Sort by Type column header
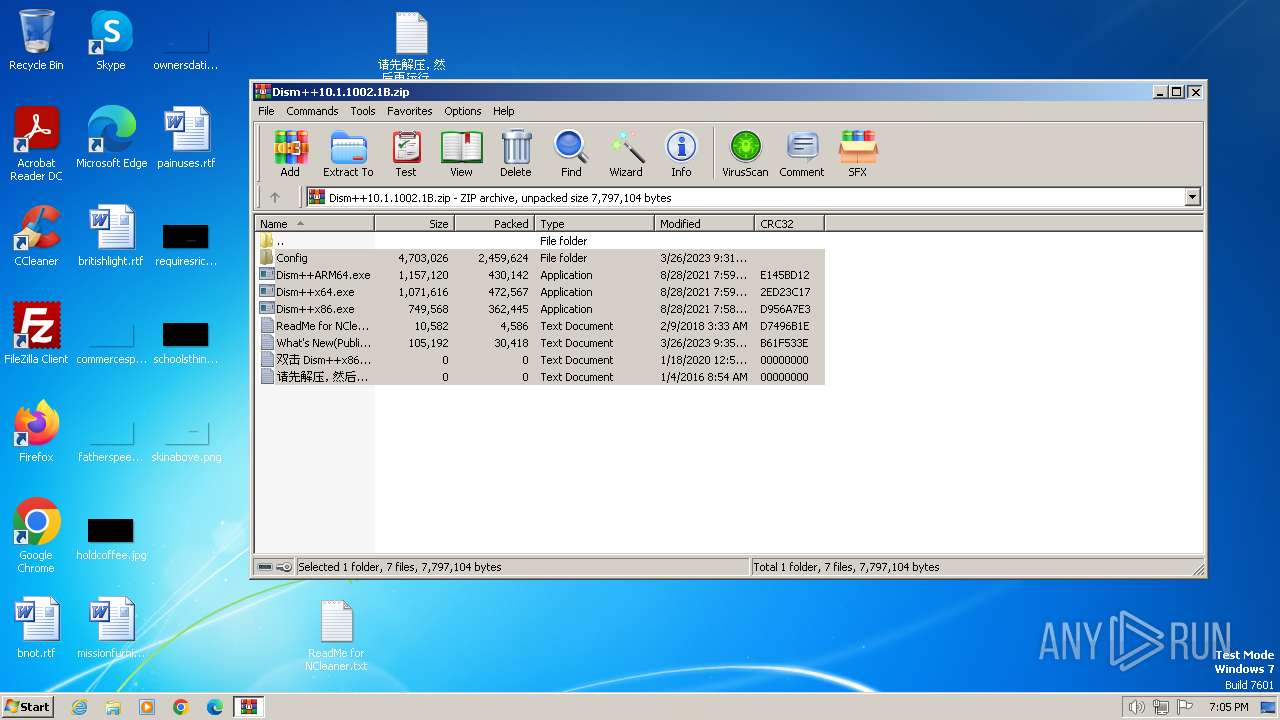Viewport: 1280px width, 720px height. click(595, 224)
